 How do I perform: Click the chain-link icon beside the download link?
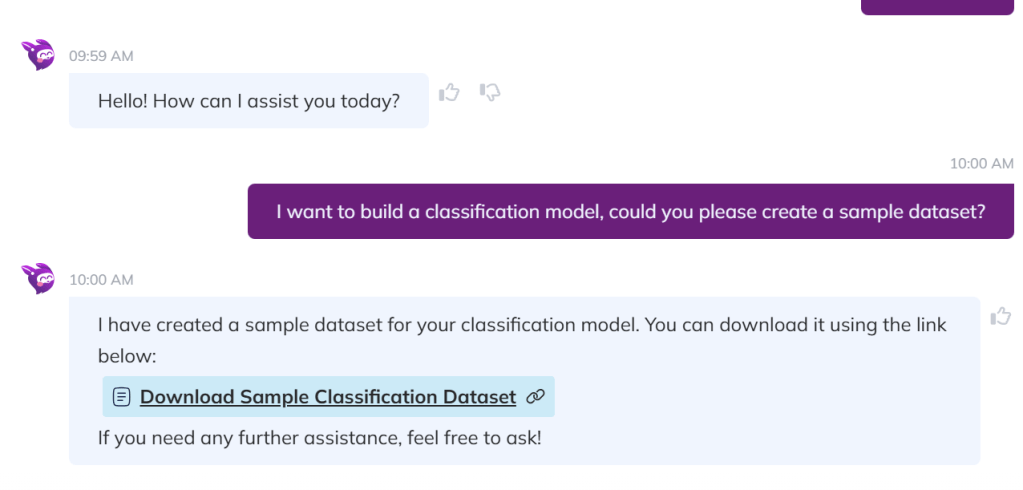(x=535, y=397)
